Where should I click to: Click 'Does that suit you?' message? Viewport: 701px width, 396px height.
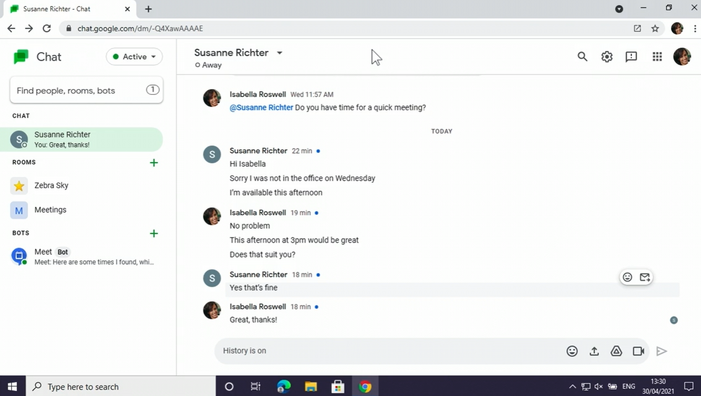coord(262,255)
